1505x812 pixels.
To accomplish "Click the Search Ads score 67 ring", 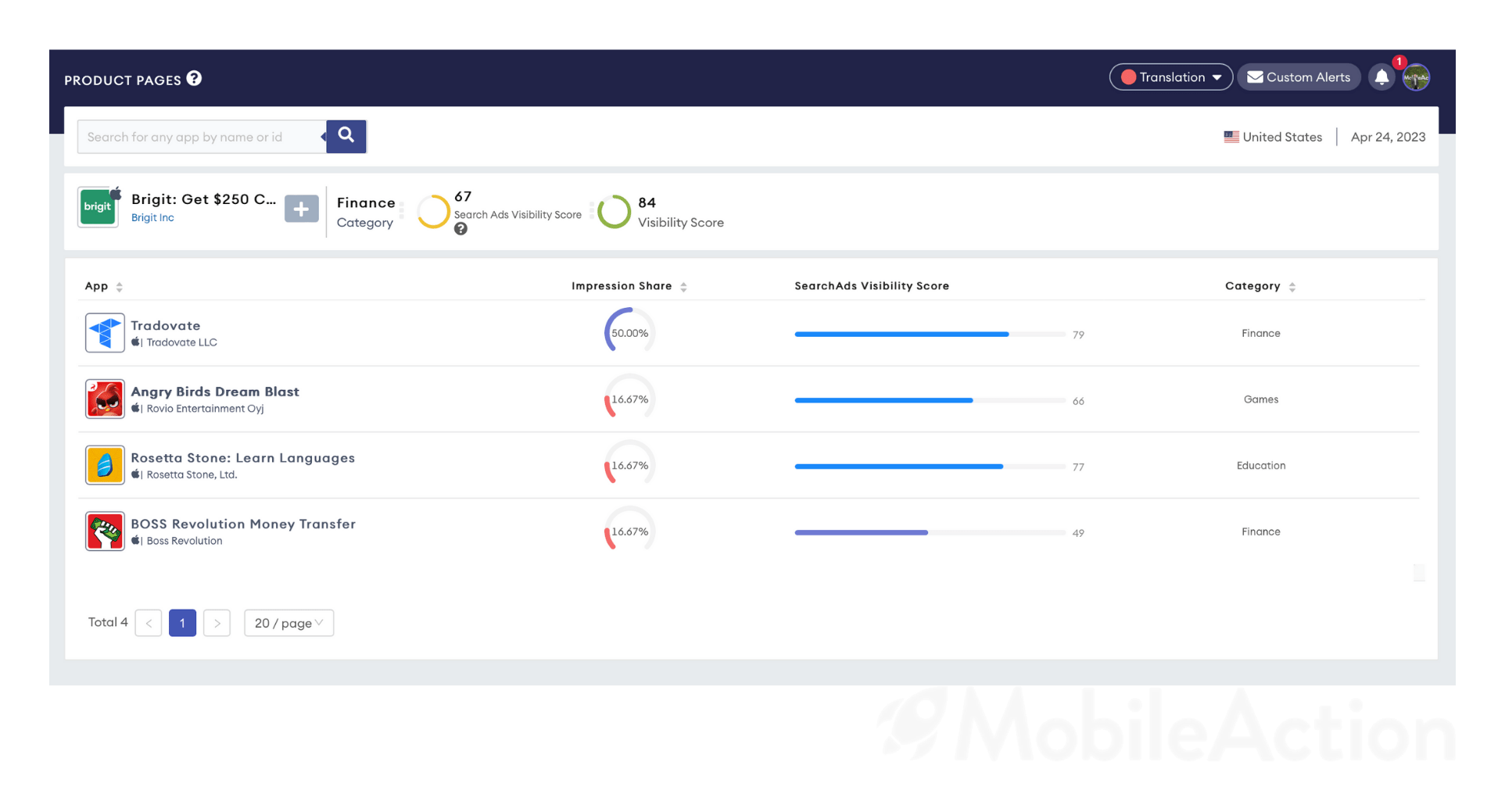I will [x=433, y=211].
